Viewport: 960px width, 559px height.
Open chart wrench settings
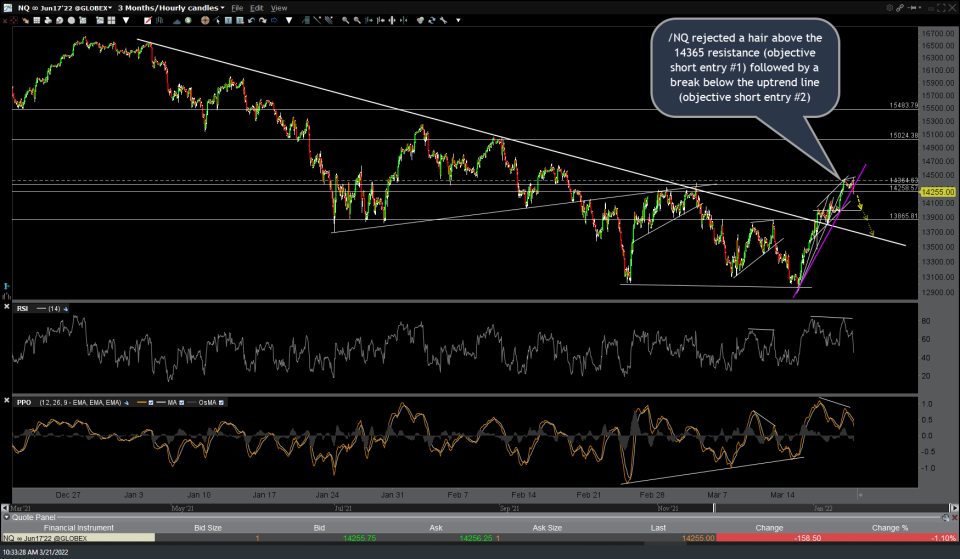(x=443, y=20)
